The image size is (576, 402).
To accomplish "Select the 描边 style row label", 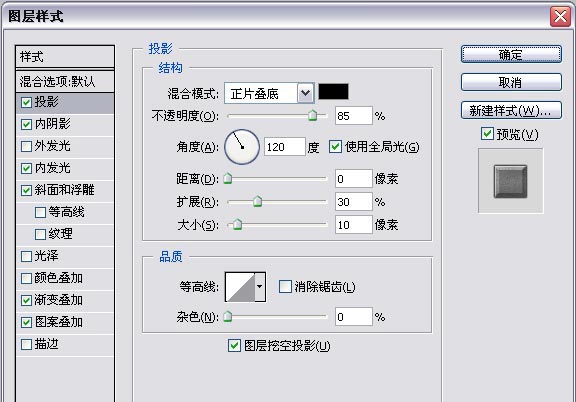I will 46,344.
